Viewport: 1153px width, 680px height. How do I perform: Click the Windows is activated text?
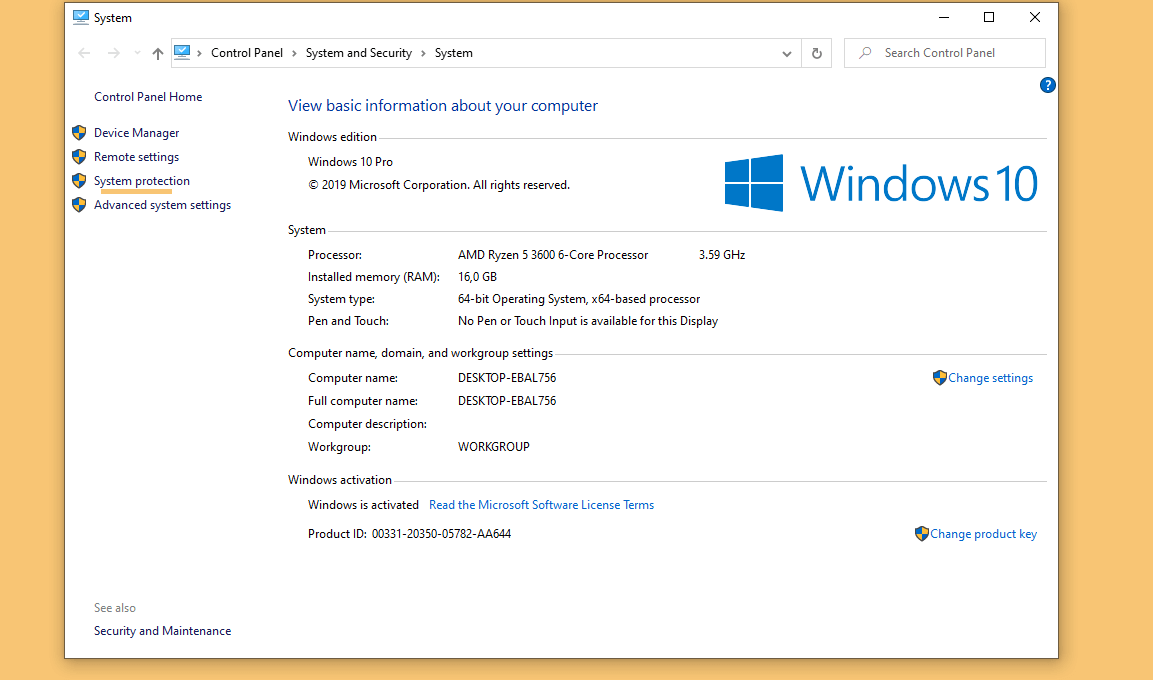click(363, 505)
